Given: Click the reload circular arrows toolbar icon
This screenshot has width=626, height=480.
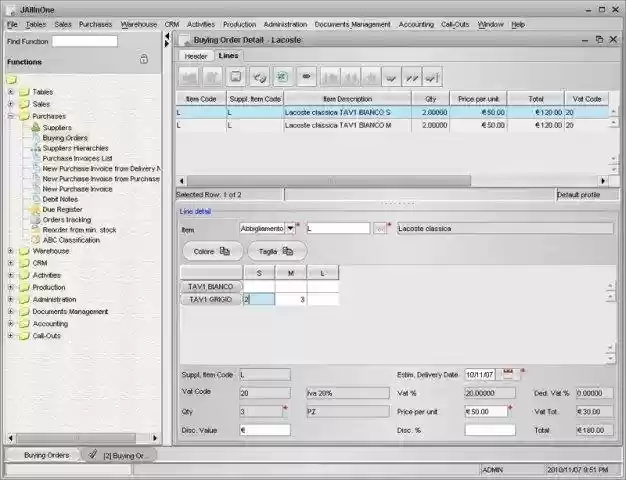Looking at the screenshot, I should [259, 76].
